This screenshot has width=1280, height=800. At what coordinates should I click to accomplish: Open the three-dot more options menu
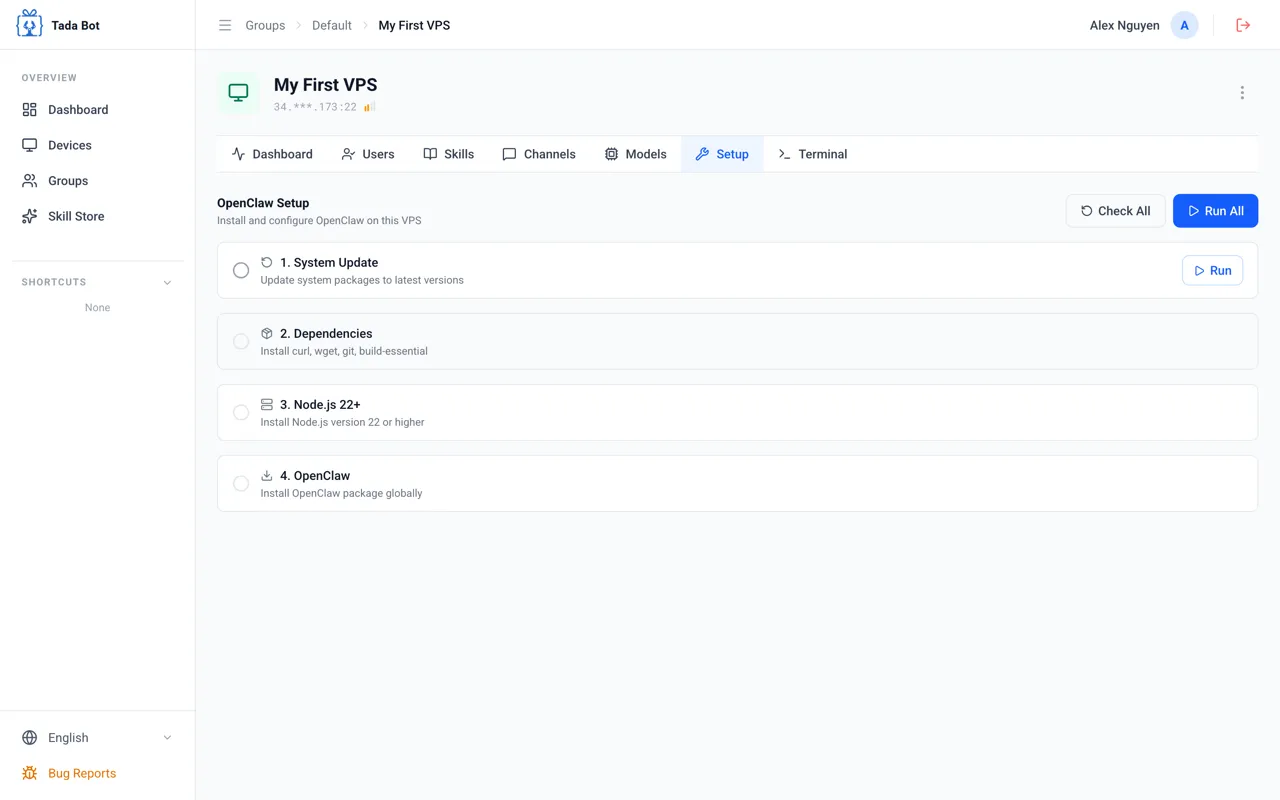point(1242,93)
